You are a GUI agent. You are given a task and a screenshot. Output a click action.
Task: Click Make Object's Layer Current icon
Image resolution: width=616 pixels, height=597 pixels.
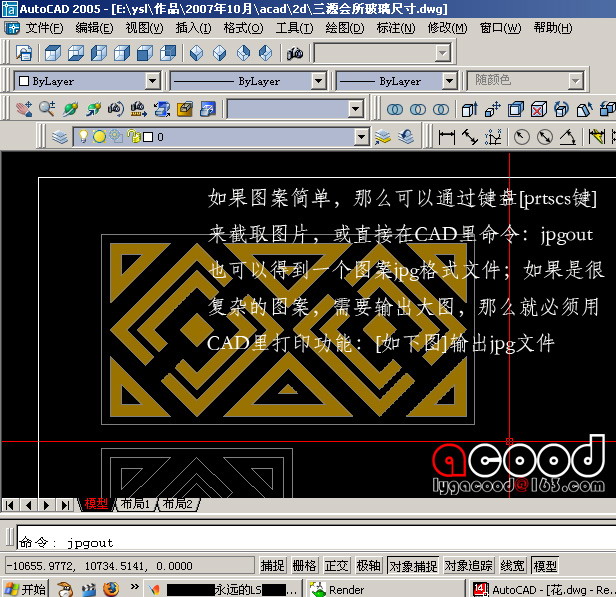[383, 137]
